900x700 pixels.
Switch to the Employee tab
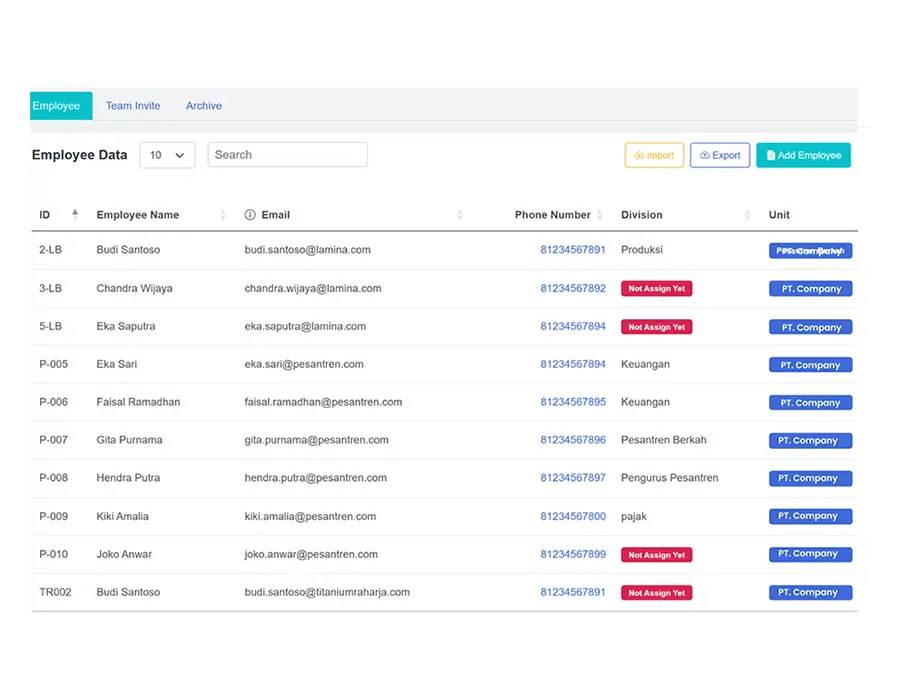61,106
